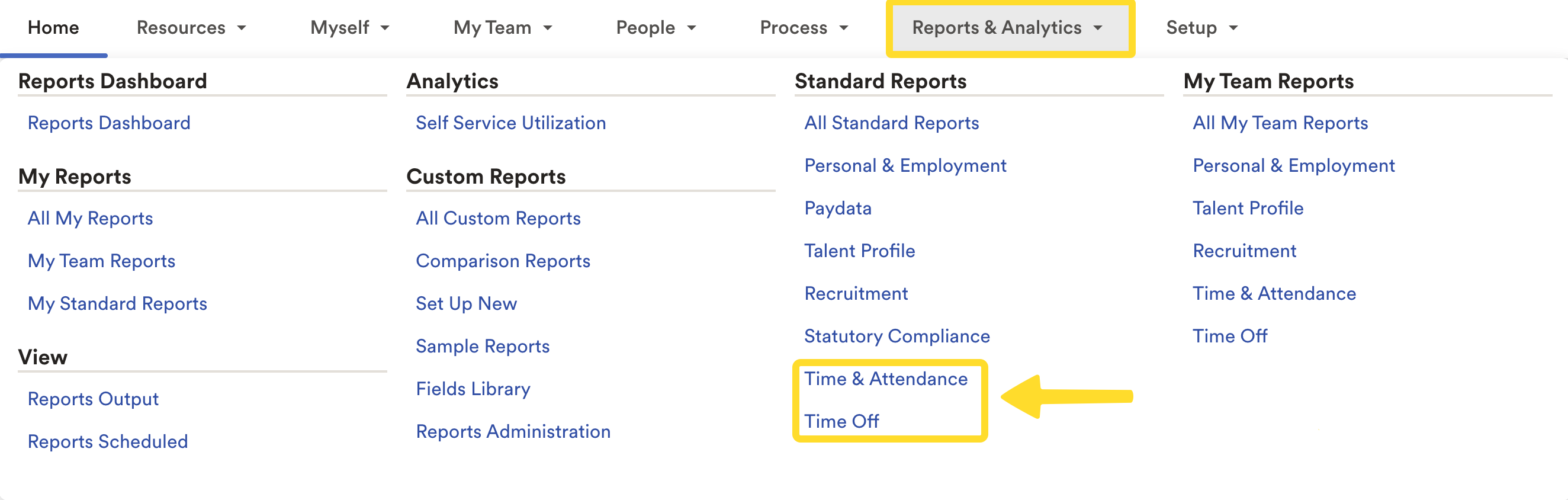Open the Reports Dashboard link
1568x500 pixels.
point(109,123)
